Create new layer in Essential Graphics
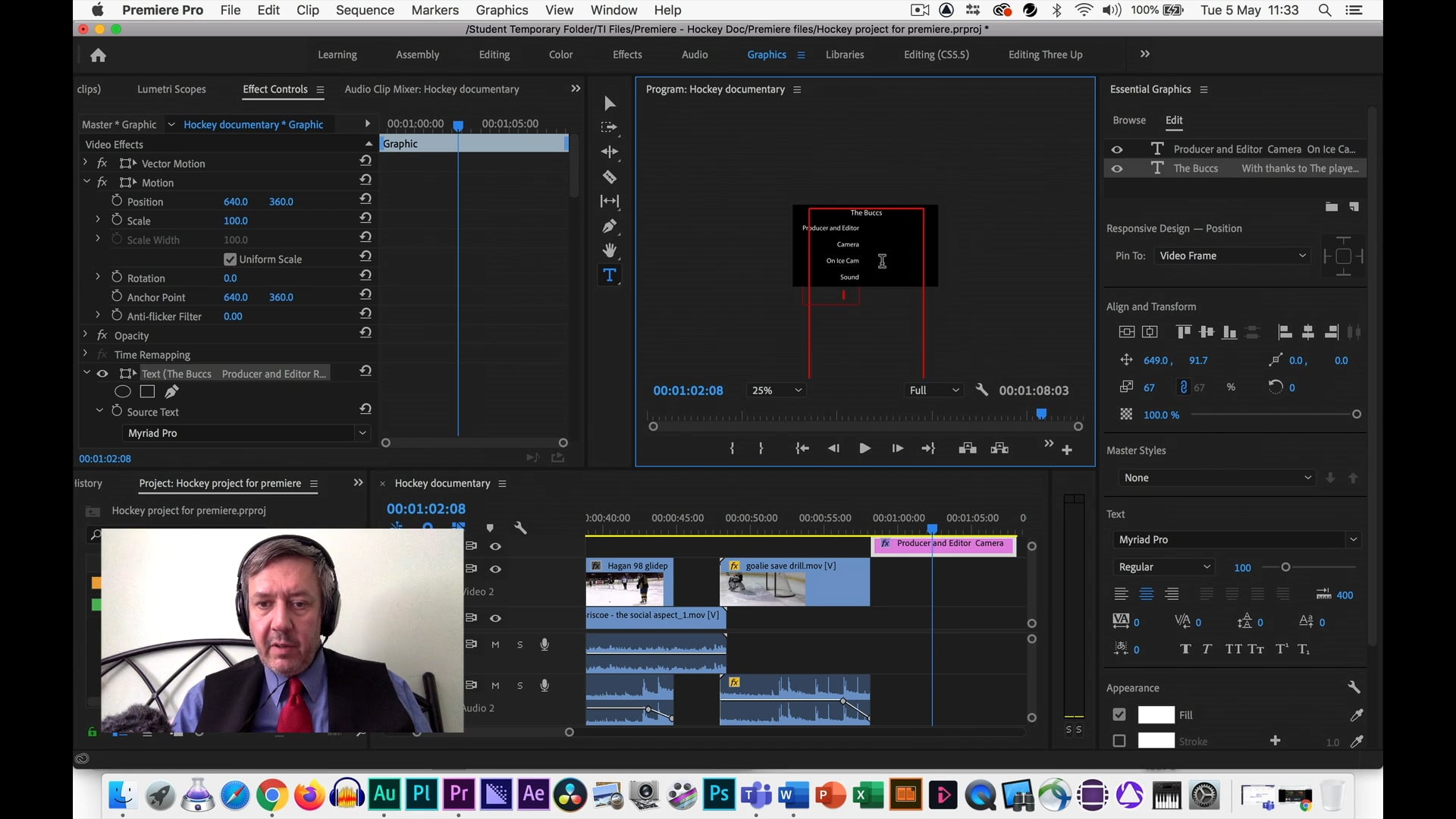 click(x=1354, y=206)
